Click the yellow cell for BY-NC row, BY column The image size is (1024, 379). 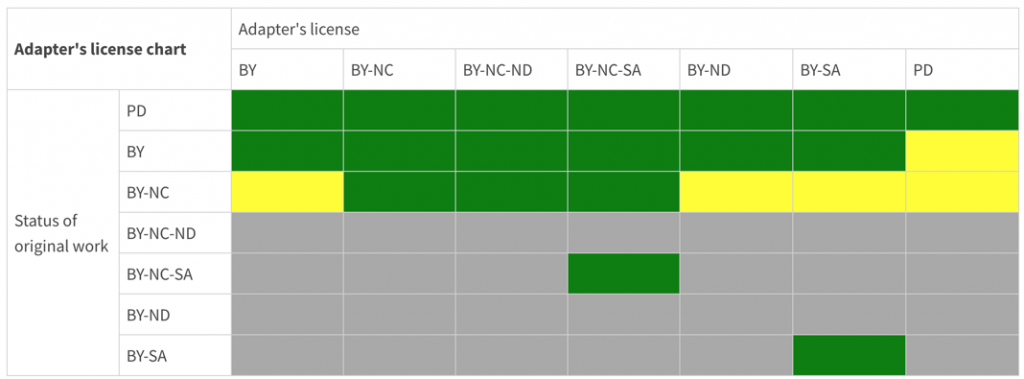point(287,192)
